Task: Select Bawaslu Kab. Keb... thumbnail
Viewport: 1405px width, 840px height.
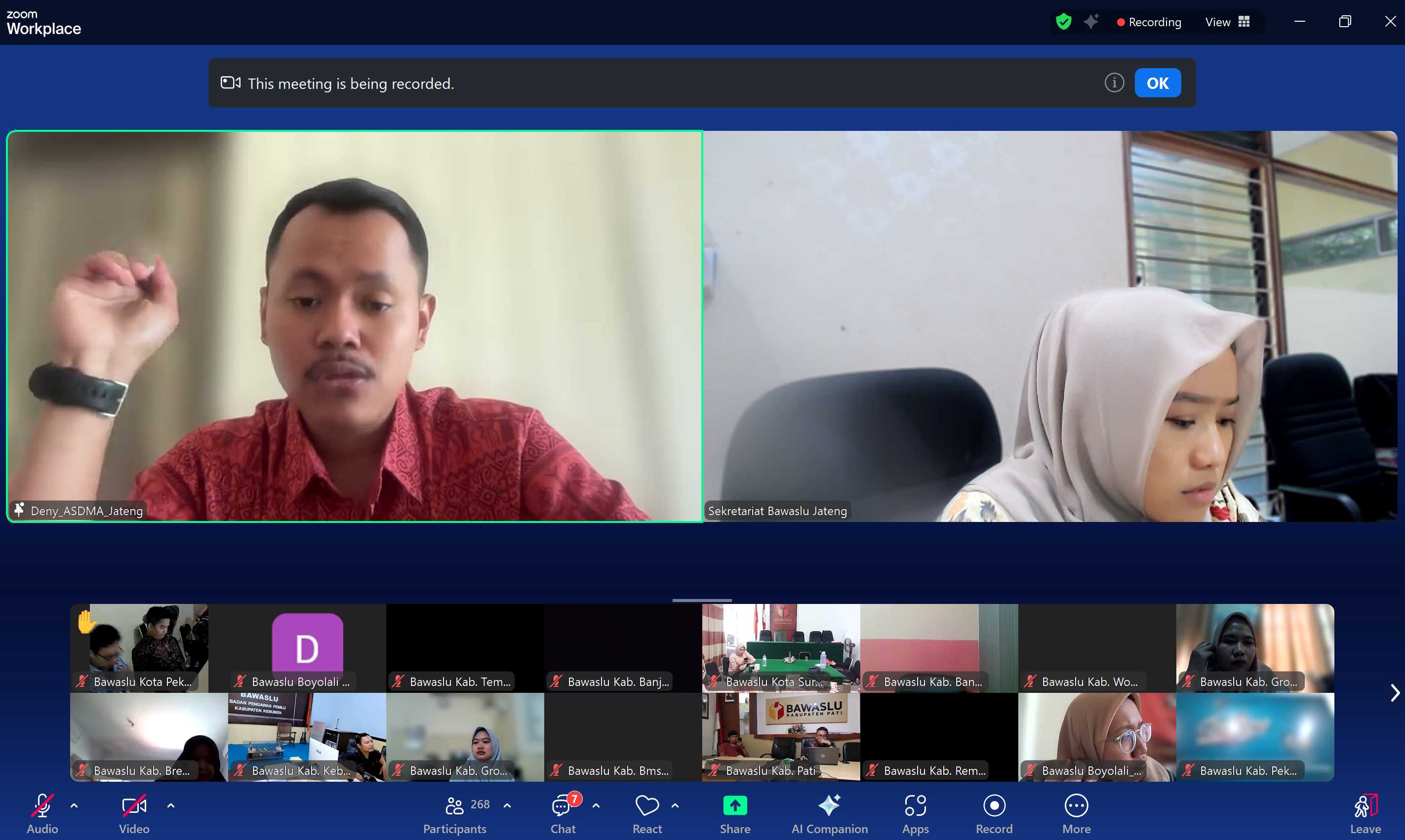Action: pos(307,737)
